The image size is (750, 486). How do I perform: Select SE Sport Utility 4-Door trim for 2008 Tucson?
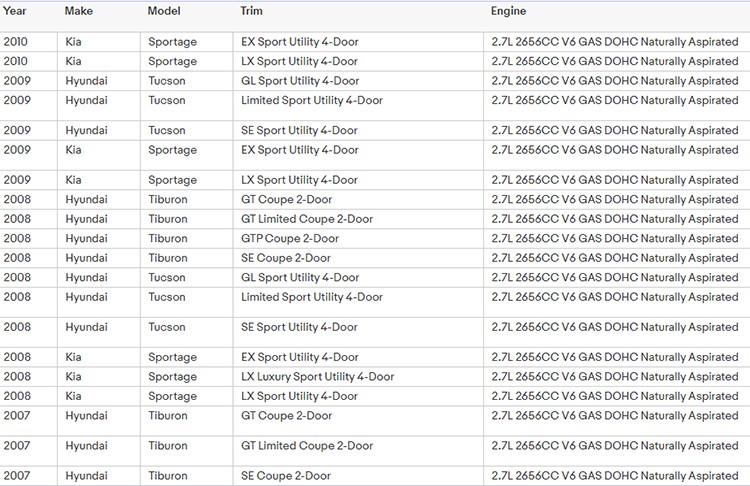tap(299, 327)
